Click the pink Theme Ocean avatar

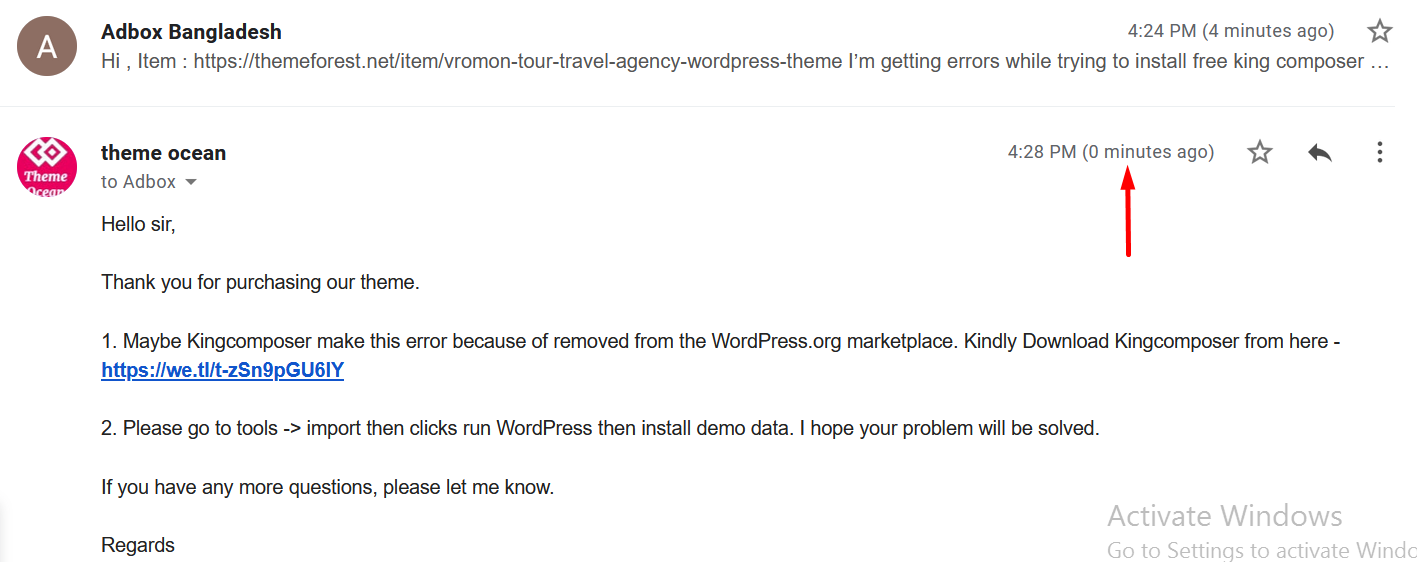[46, 167]
